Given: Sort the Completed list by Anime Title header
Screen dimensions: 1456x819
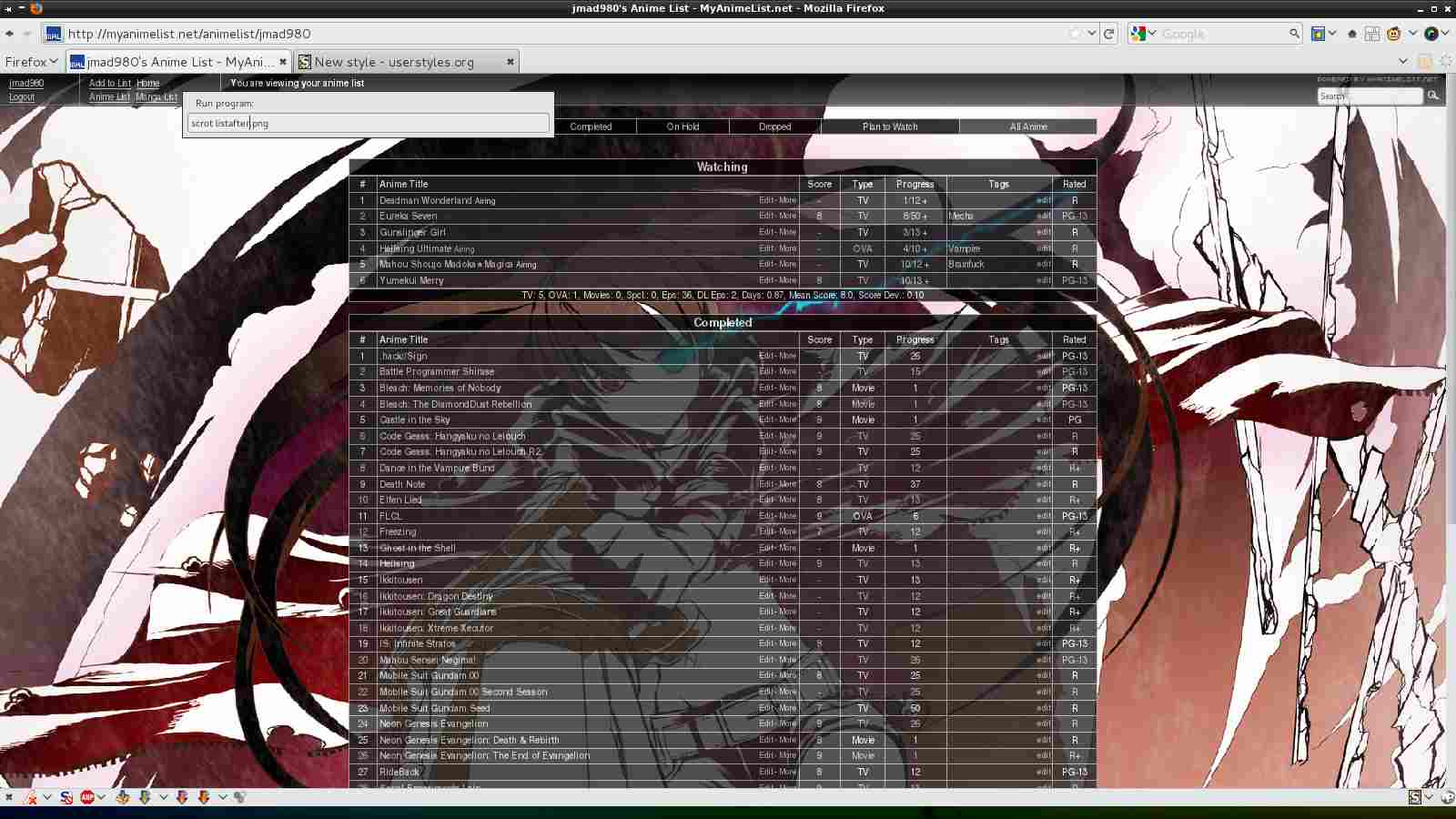Looking at the screenshot, I should 404,339.
